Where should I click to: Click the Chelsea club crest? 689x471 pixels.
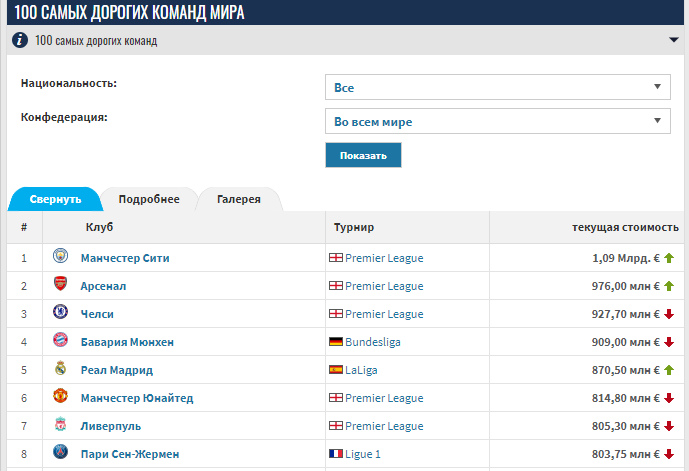click(60, 312)
